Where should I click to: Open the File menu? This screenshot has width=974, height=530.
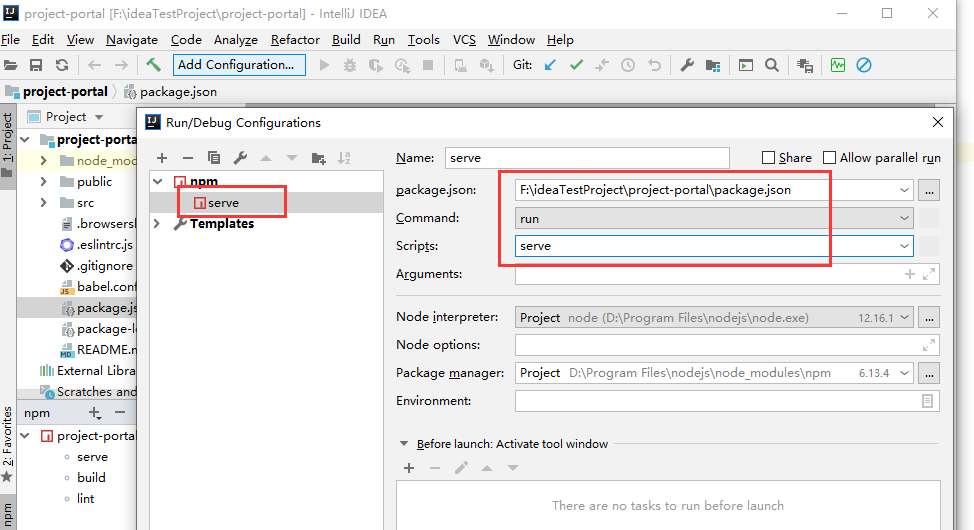(11, 40)
